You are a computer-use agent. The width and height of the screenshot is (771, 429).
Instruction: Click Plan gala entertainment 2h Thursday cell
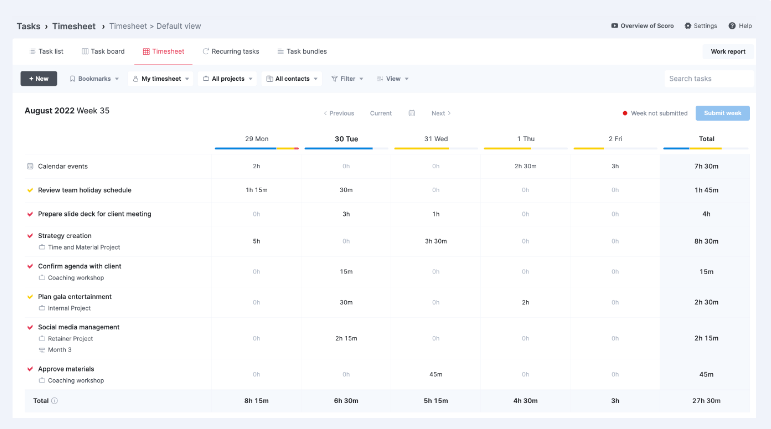pos(526,303)
